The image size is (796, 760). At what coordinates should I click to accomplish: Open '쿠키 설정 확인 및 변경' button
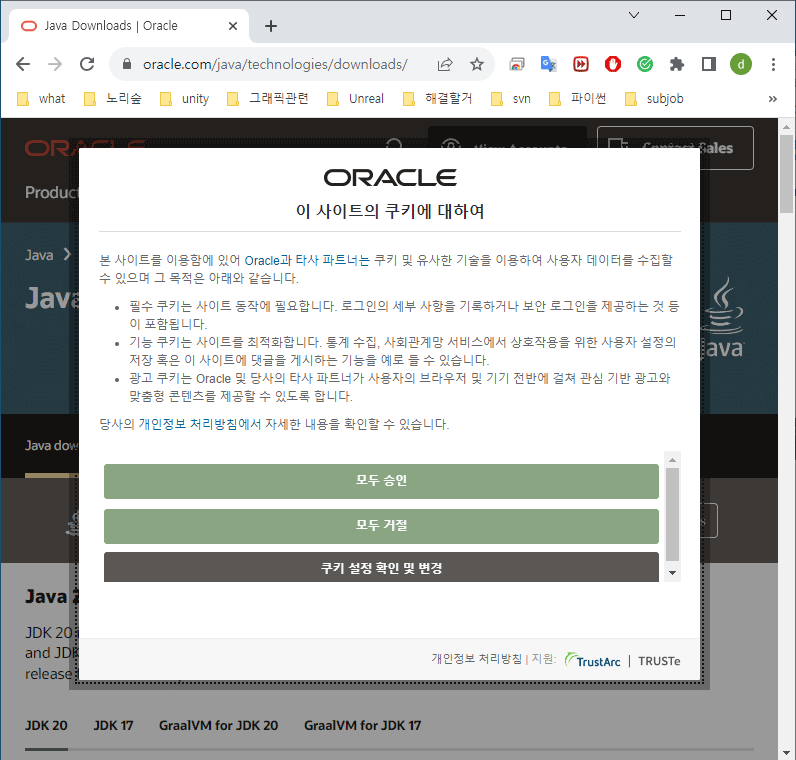pos(381,568)
